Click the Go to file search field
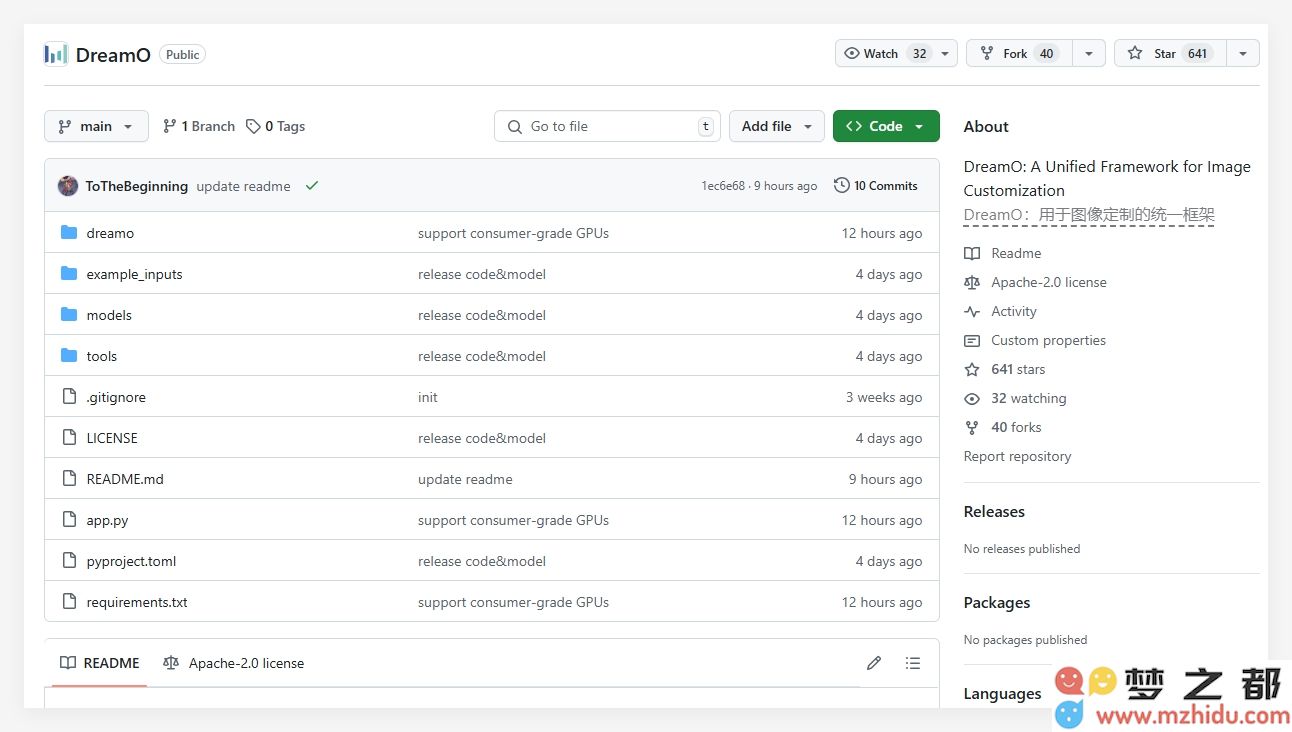 (607, 126)
